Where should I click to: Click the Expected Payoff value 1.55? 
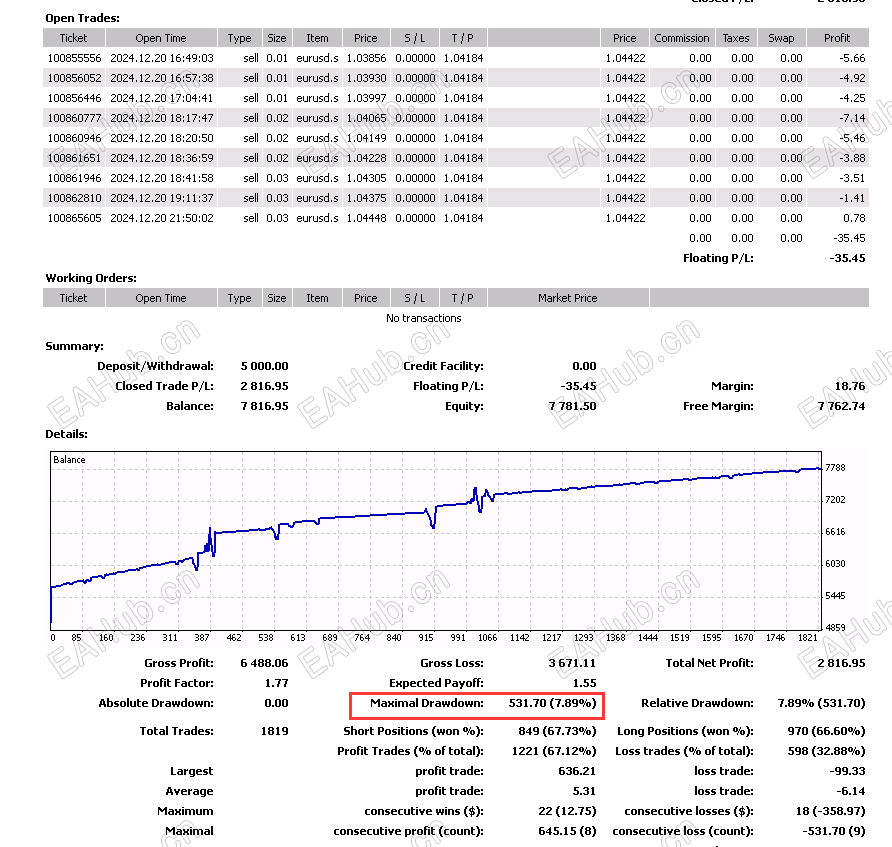[x=584, y=683]
